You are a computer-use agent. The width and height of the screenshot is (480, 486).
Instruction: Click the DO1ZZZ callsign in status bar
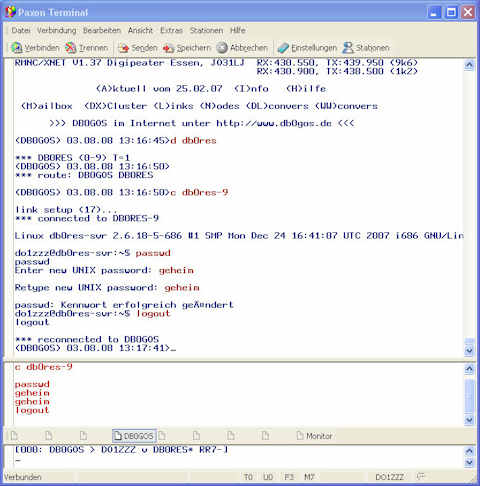(x=390, y=477)
